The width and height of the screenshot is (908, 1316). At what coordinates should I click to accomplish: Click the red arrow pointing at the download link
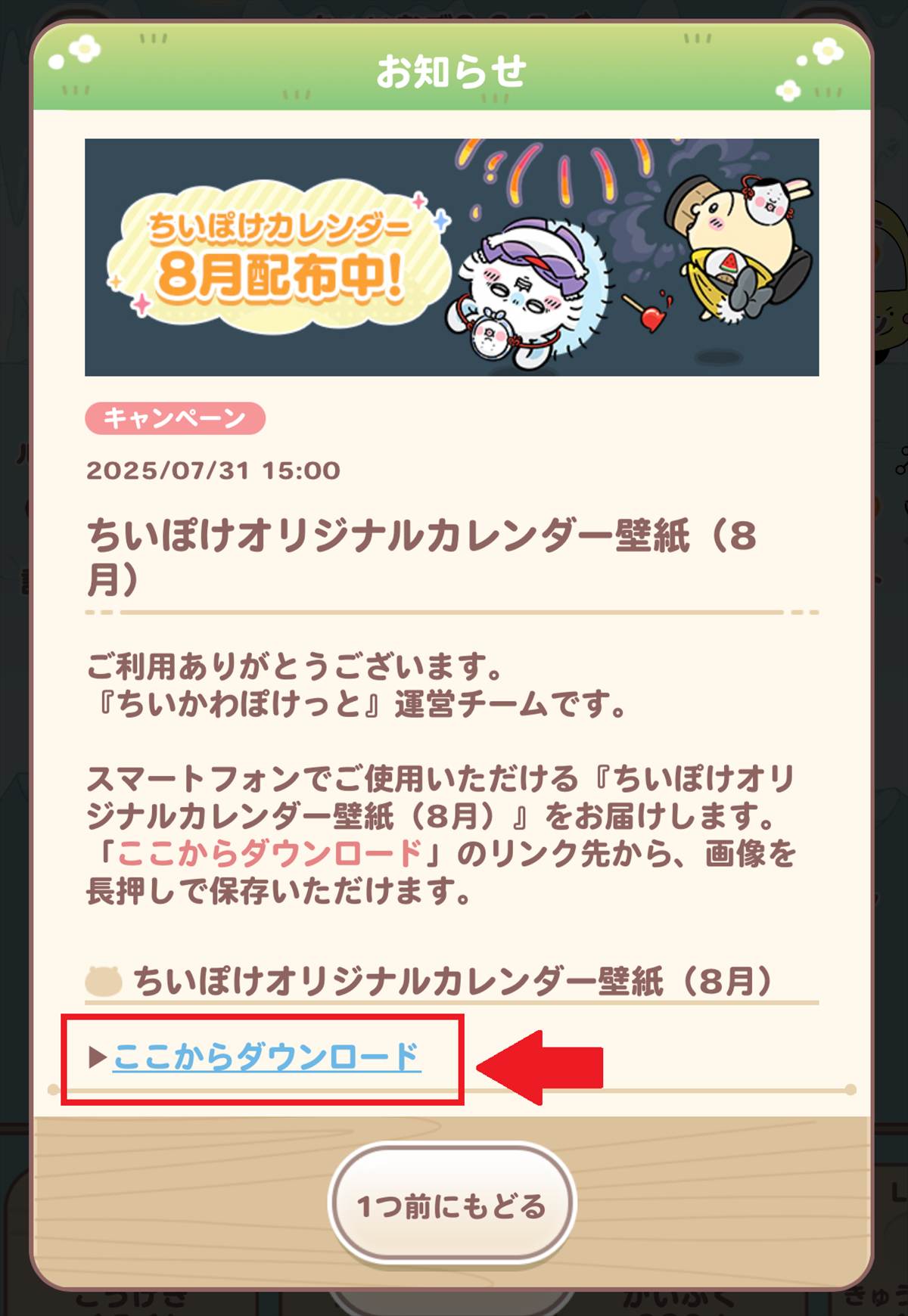[540, 1067]
